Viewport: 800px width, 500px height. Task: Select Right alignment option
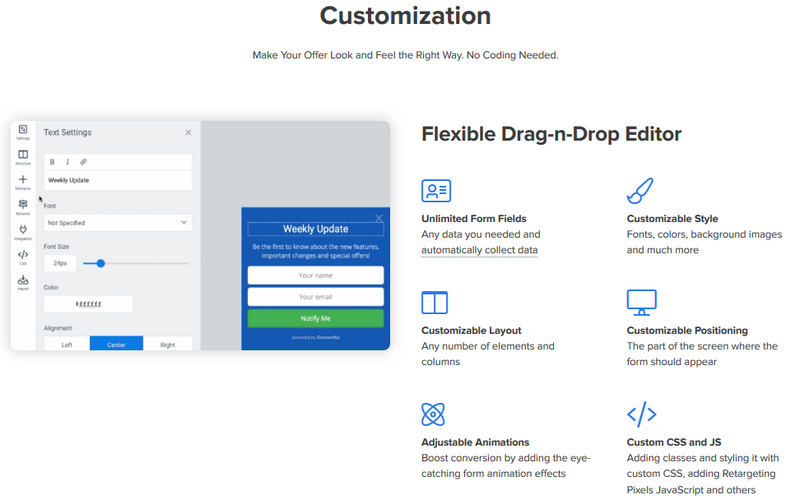coord(168,344)
